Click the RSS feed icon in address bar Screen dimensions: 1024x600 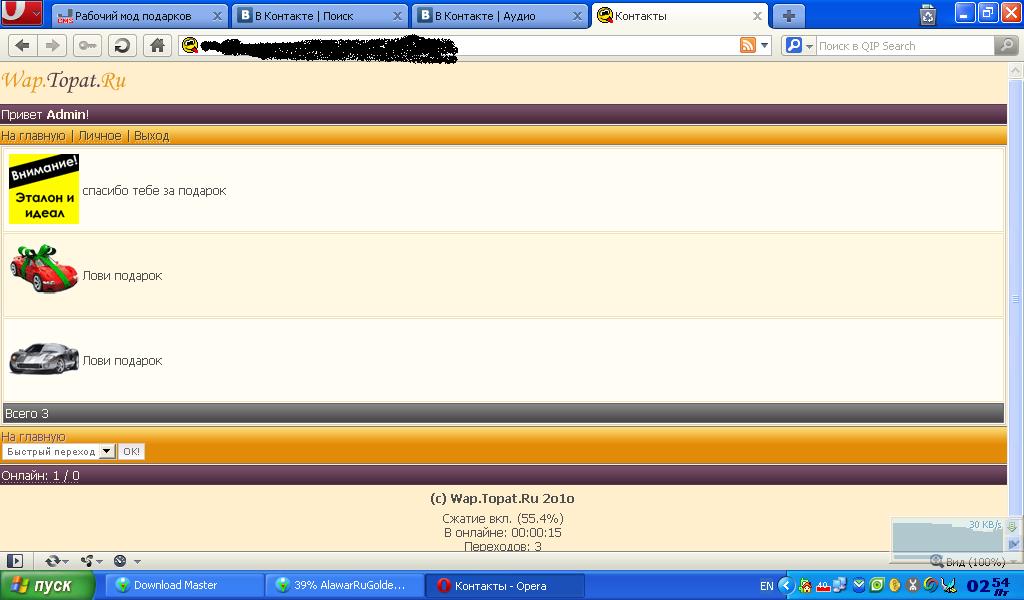click(x=747, y=45)
